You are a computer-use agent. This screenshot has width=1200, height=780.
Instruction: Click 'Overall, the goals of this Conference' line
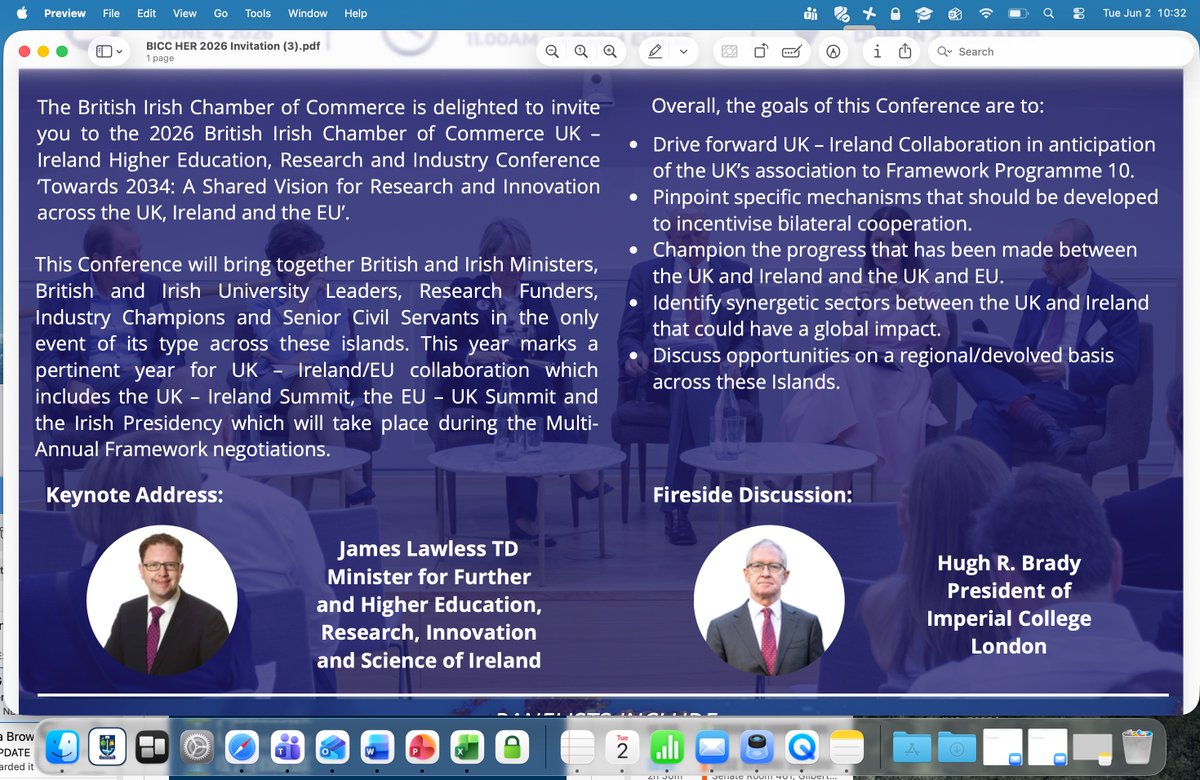click(x=847, y=106)
